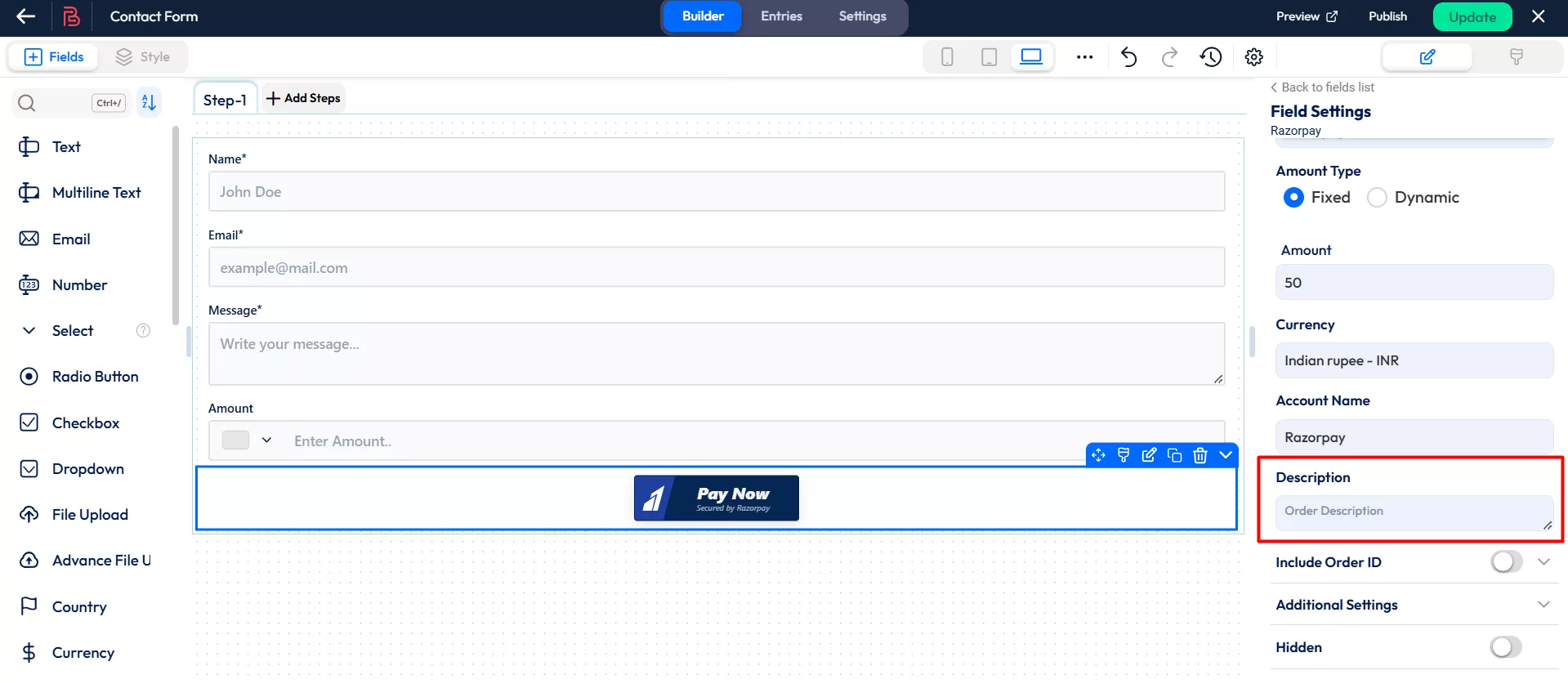Select tablet device view icon
This screenshot has height=684, width=1568.
[x=989, y=57]
